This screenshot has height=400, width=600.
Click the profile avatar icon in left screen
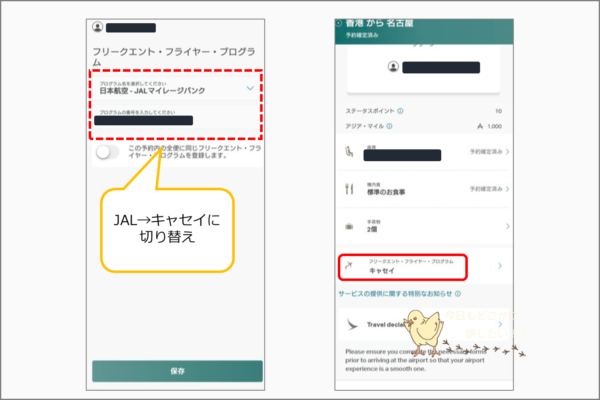click(97, 27)
